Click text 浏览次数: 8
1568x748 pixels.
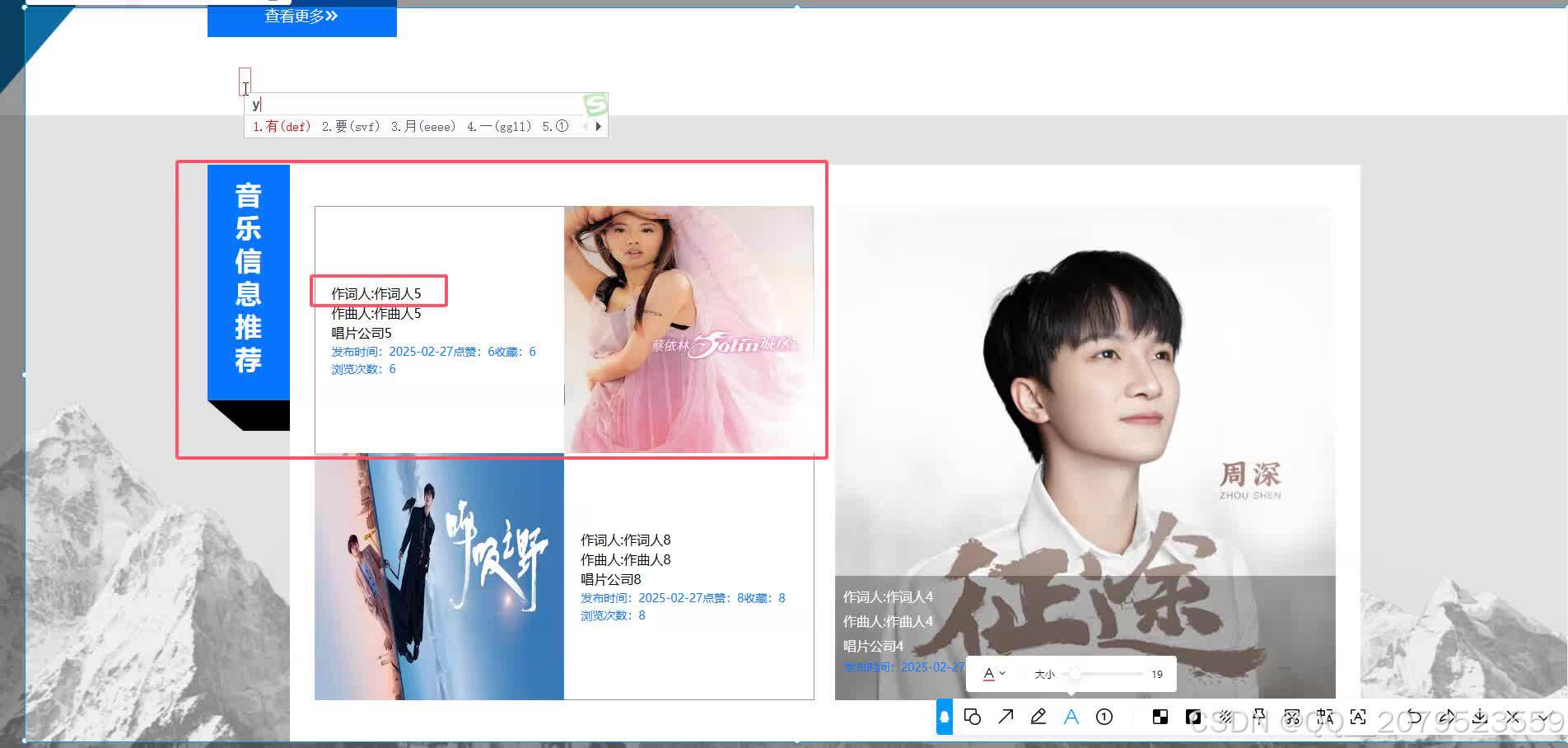pos(614,615)
